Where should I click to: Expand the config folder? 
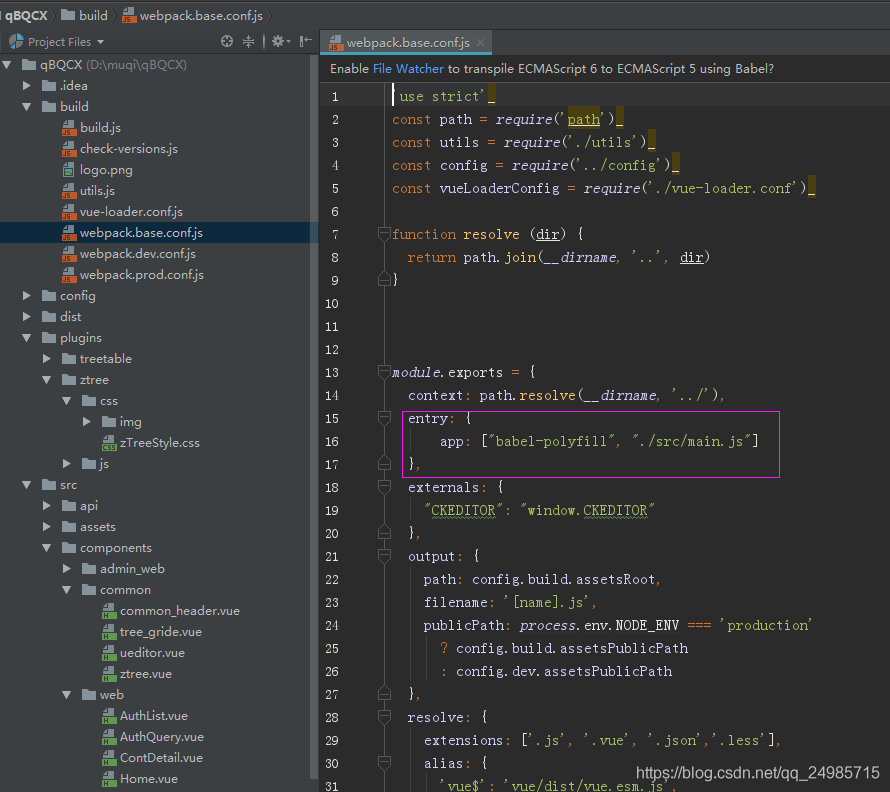[27, 296]
